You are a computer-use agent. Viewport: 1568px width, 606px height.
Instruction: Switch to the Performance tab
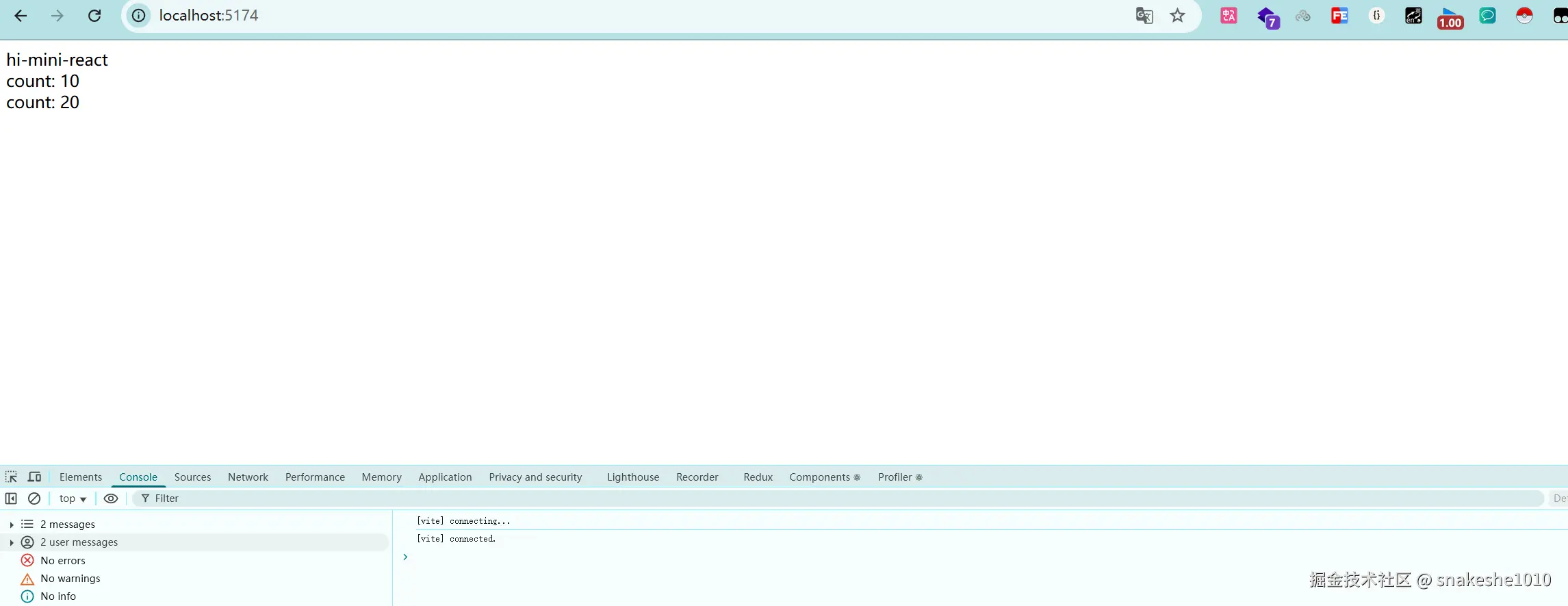tap(315, 477)
